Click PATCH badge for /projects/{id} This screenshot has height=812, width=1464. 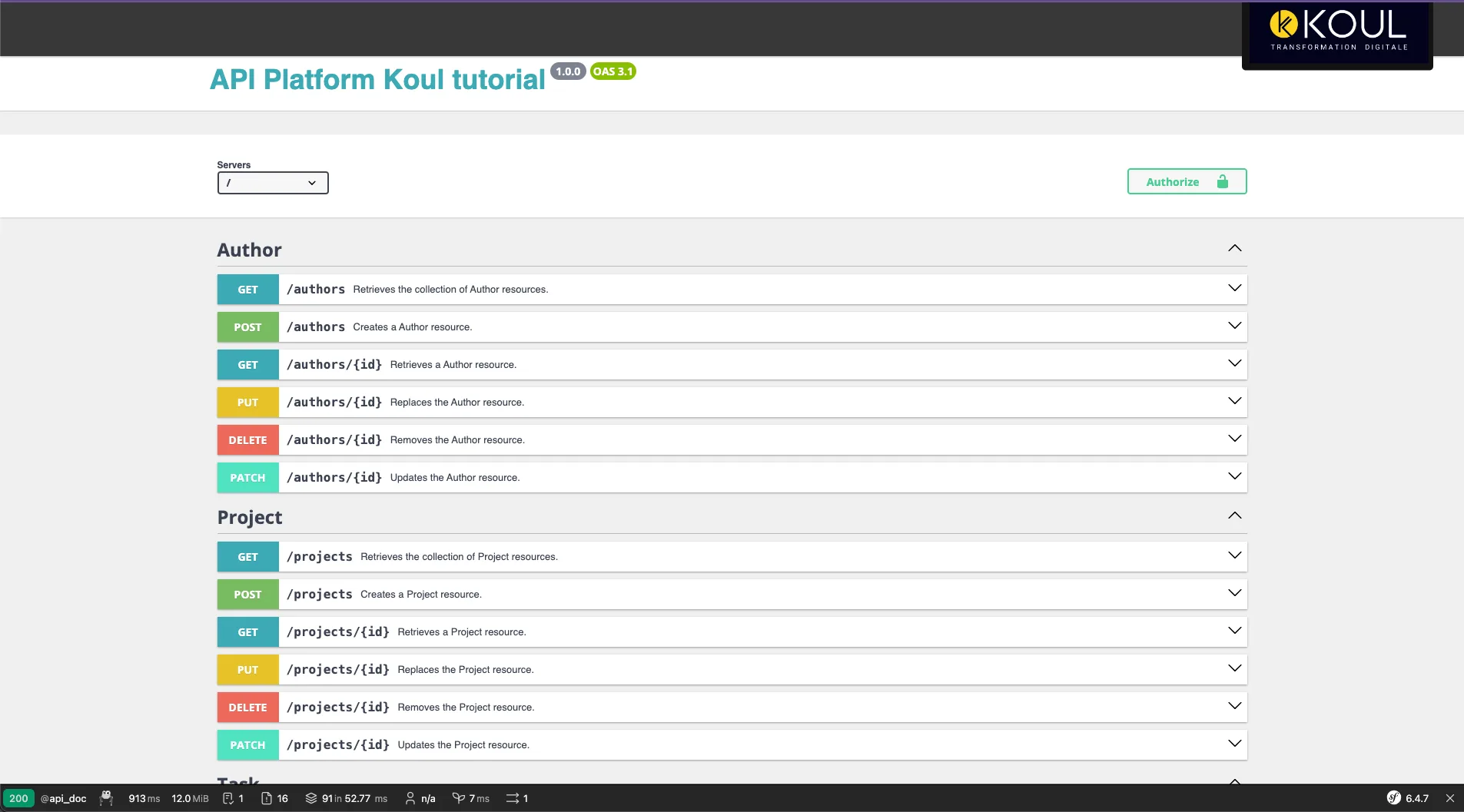tap(247, 745)
